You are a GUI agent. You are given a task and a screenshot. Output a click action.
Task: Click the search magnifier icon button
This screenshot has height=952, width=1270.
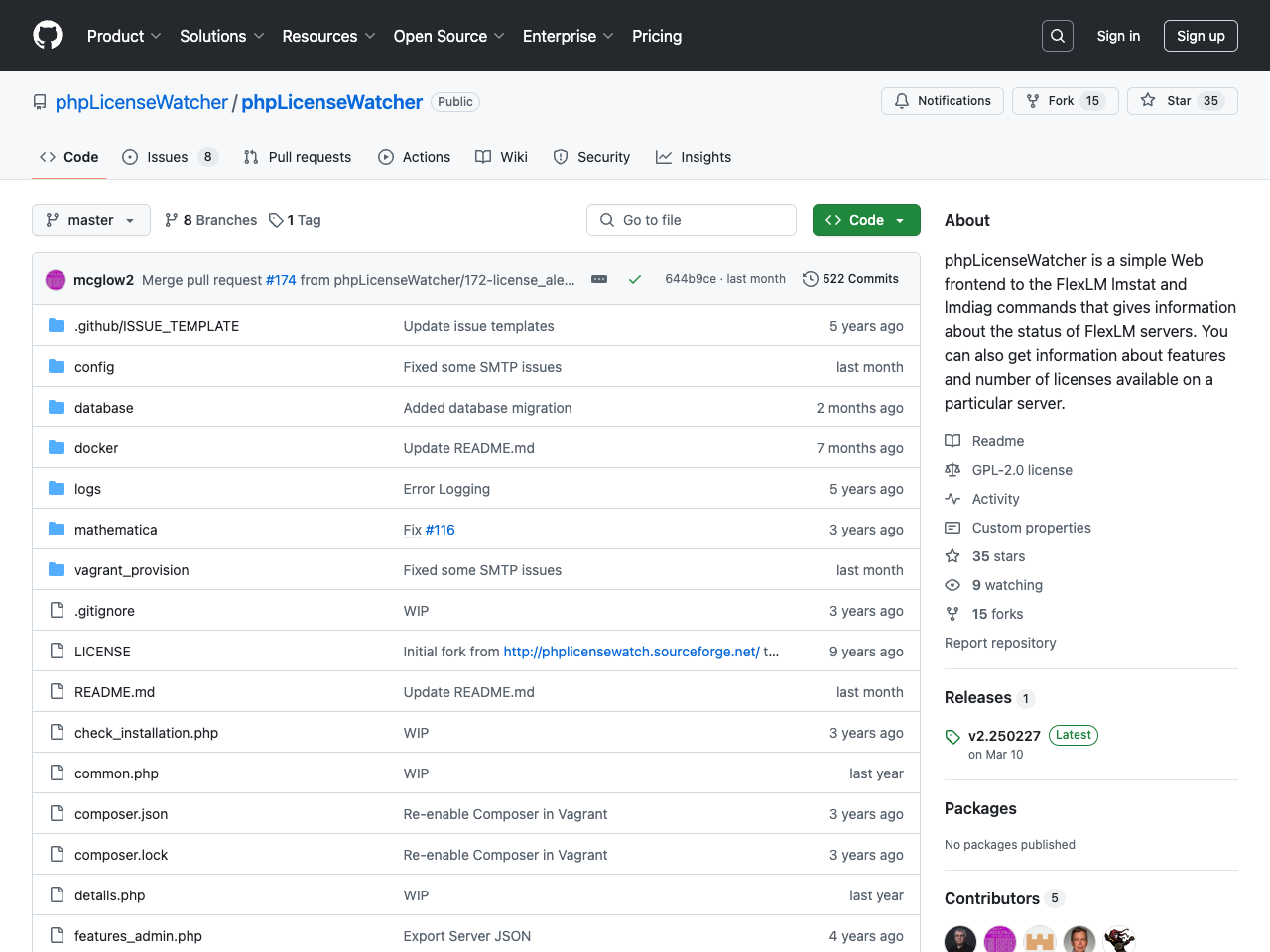click(1058, 36)
